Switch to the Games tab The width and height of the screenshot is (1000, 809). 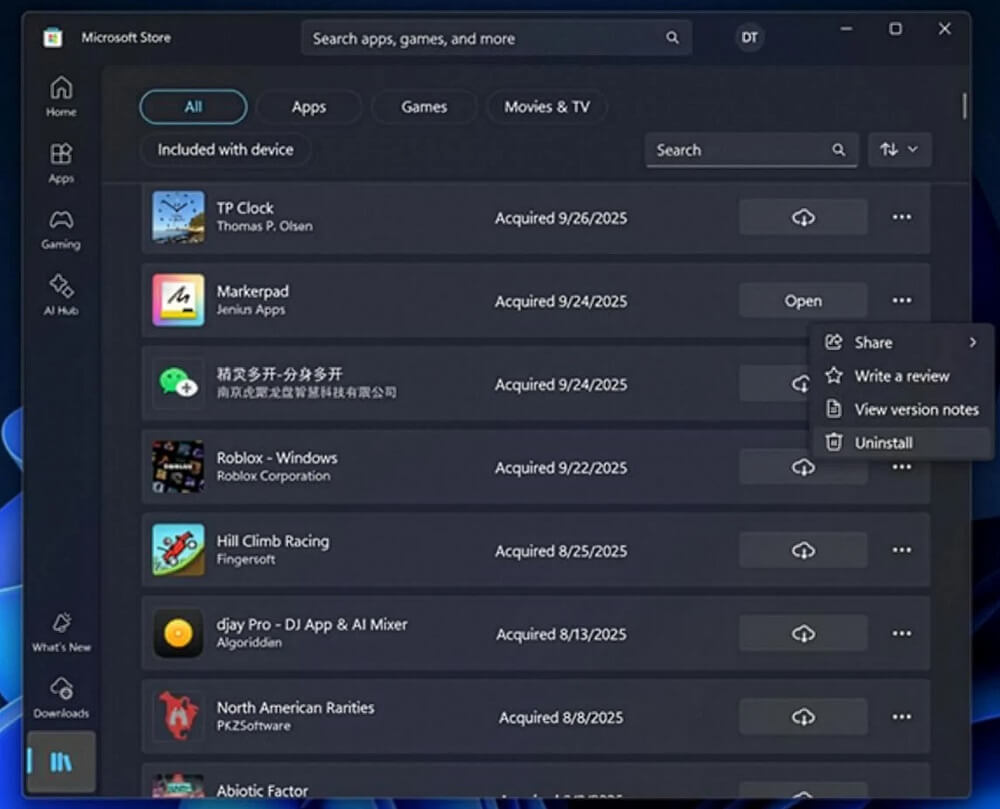tap(424, 106)
